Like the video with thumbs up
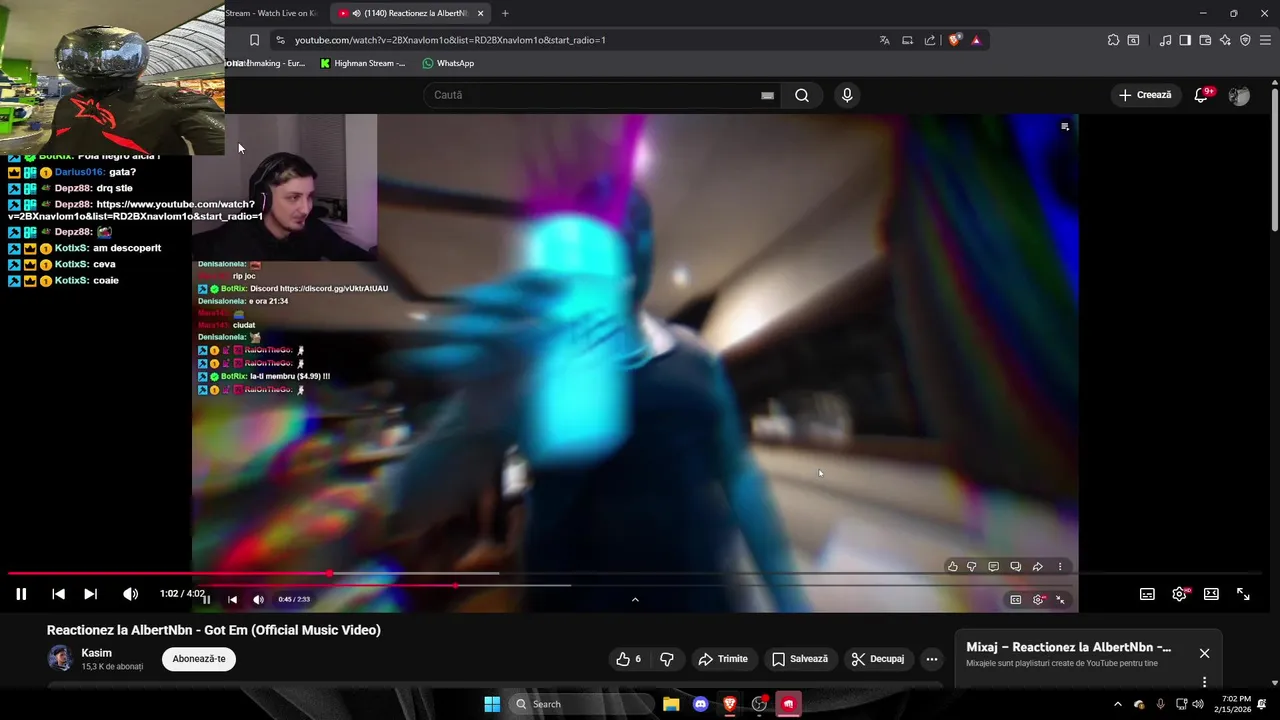The image size is (1280, 720). coord(629,659)
